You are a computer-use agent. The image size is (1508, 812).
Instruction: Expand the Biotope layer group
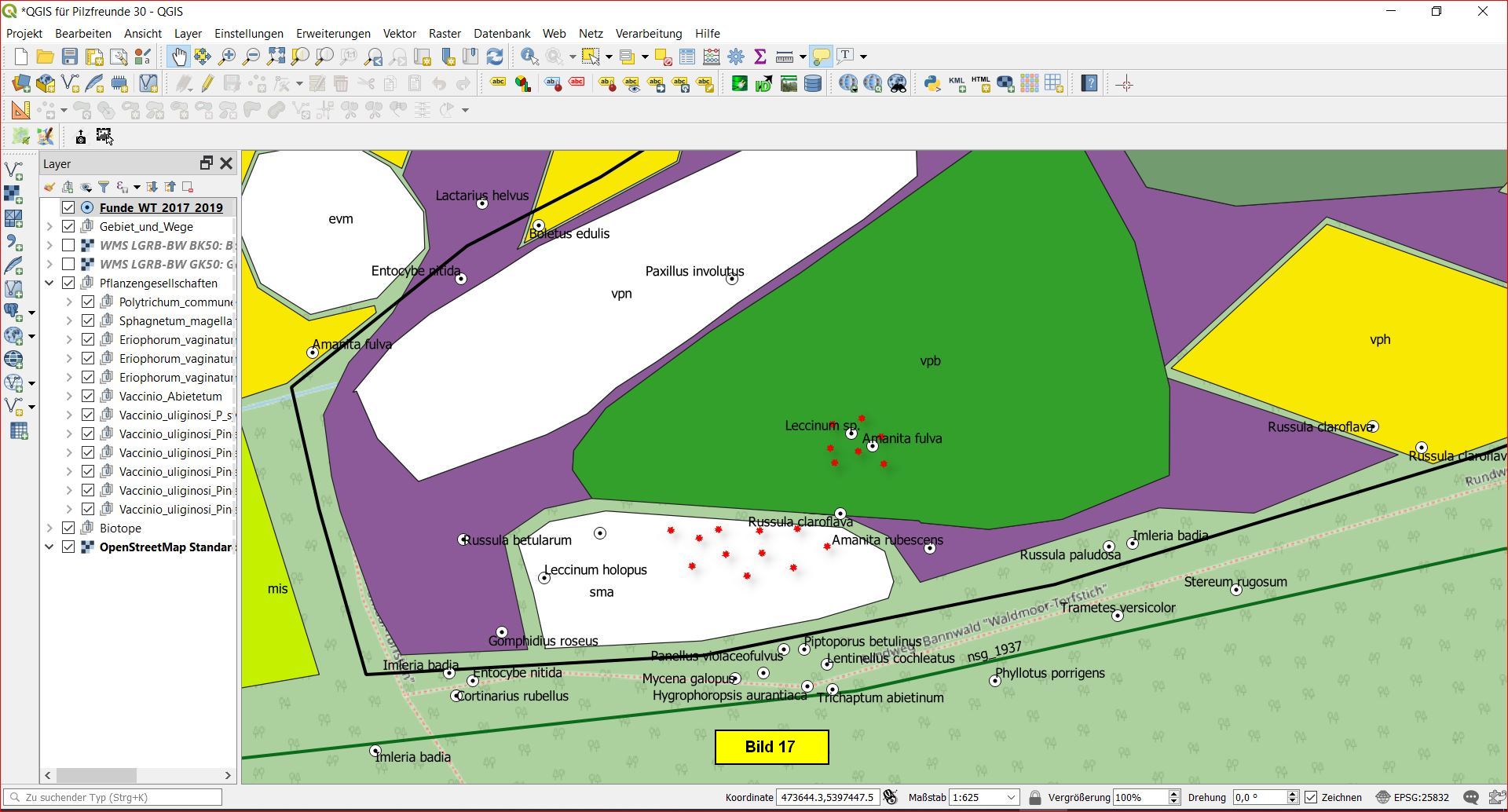point(49,528)
